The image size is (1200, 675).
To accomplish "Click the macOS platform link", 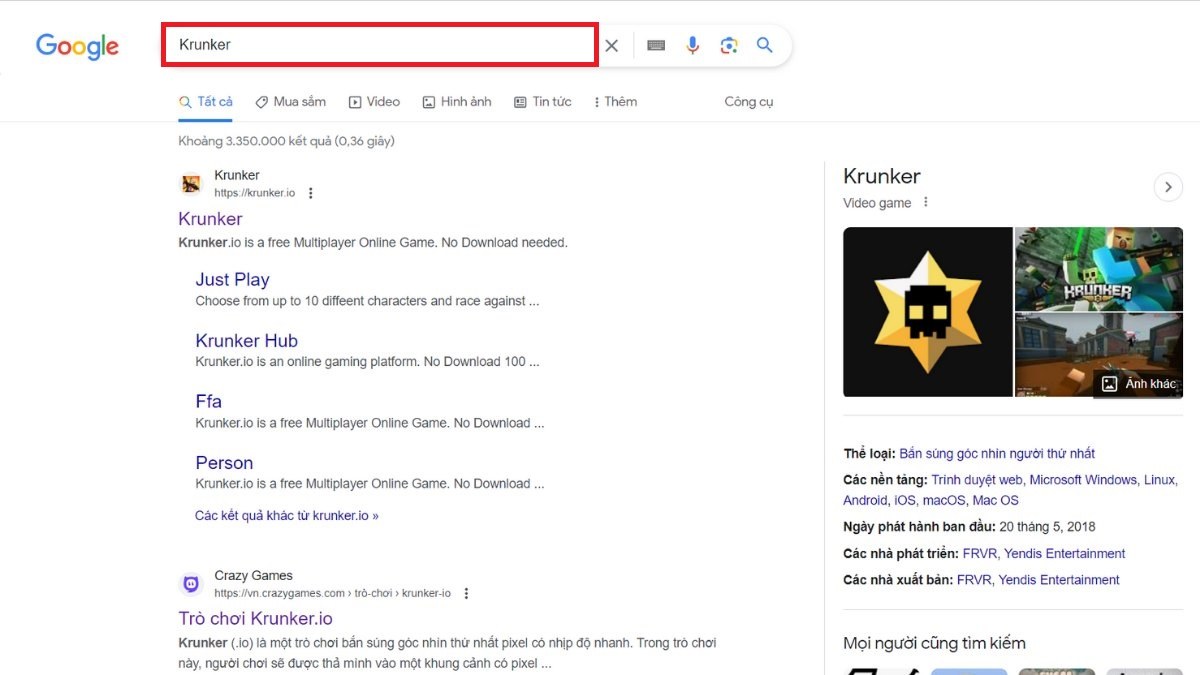I will 944,501.
